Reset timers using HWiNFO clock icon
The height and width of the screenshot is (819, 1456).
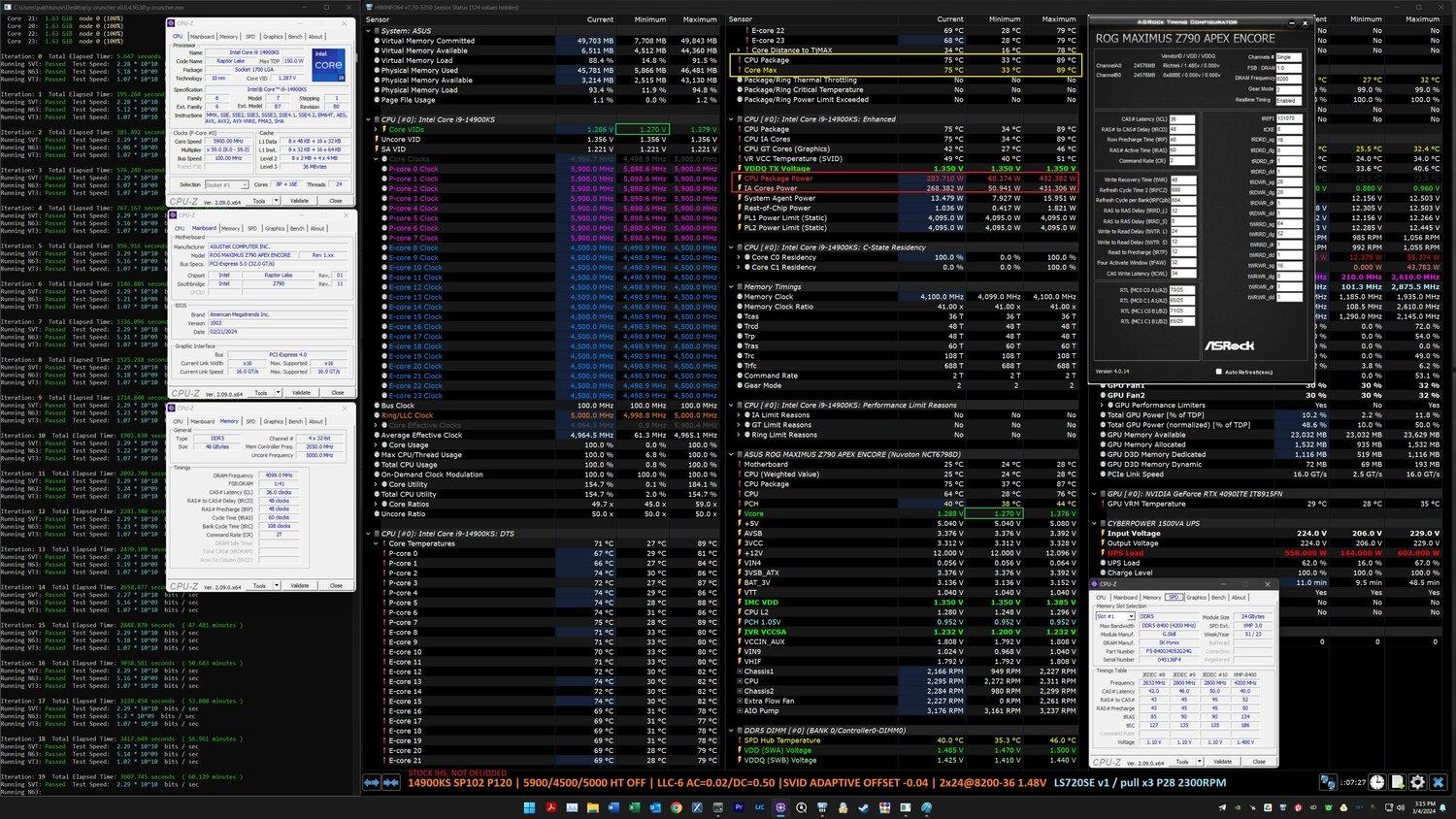point(1375,783)
